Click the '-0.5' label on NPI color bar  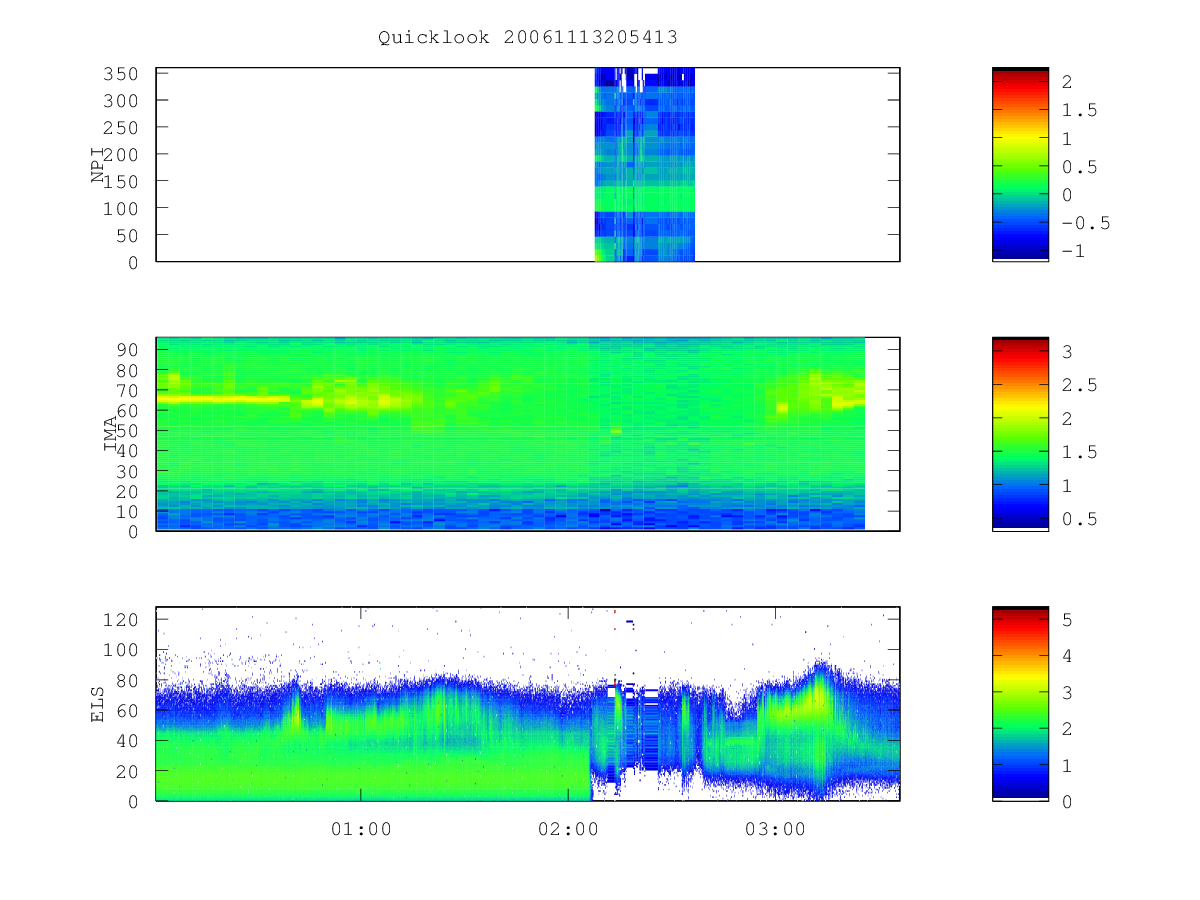tap(1086, 224)
